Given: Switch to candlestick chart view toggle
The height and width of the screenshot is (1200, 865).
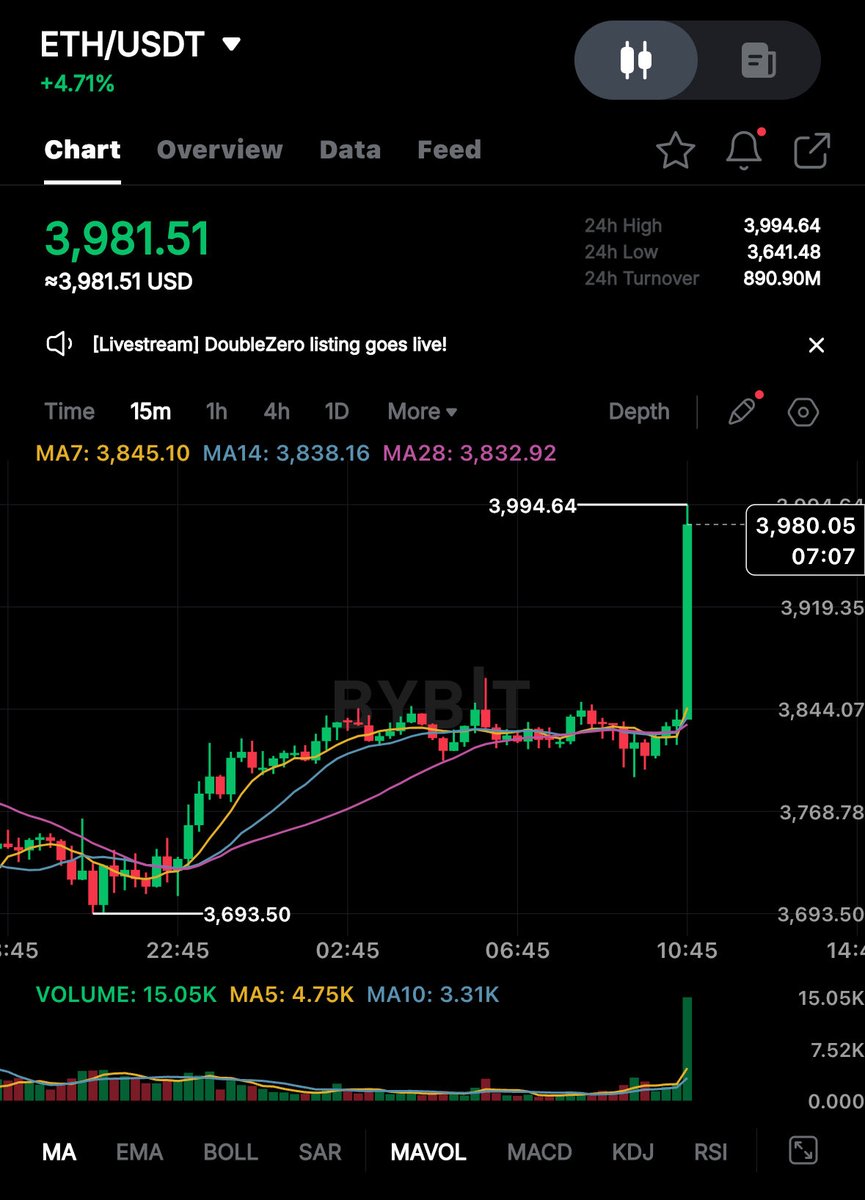Looking at the screenshot, I should coord(636,60).
